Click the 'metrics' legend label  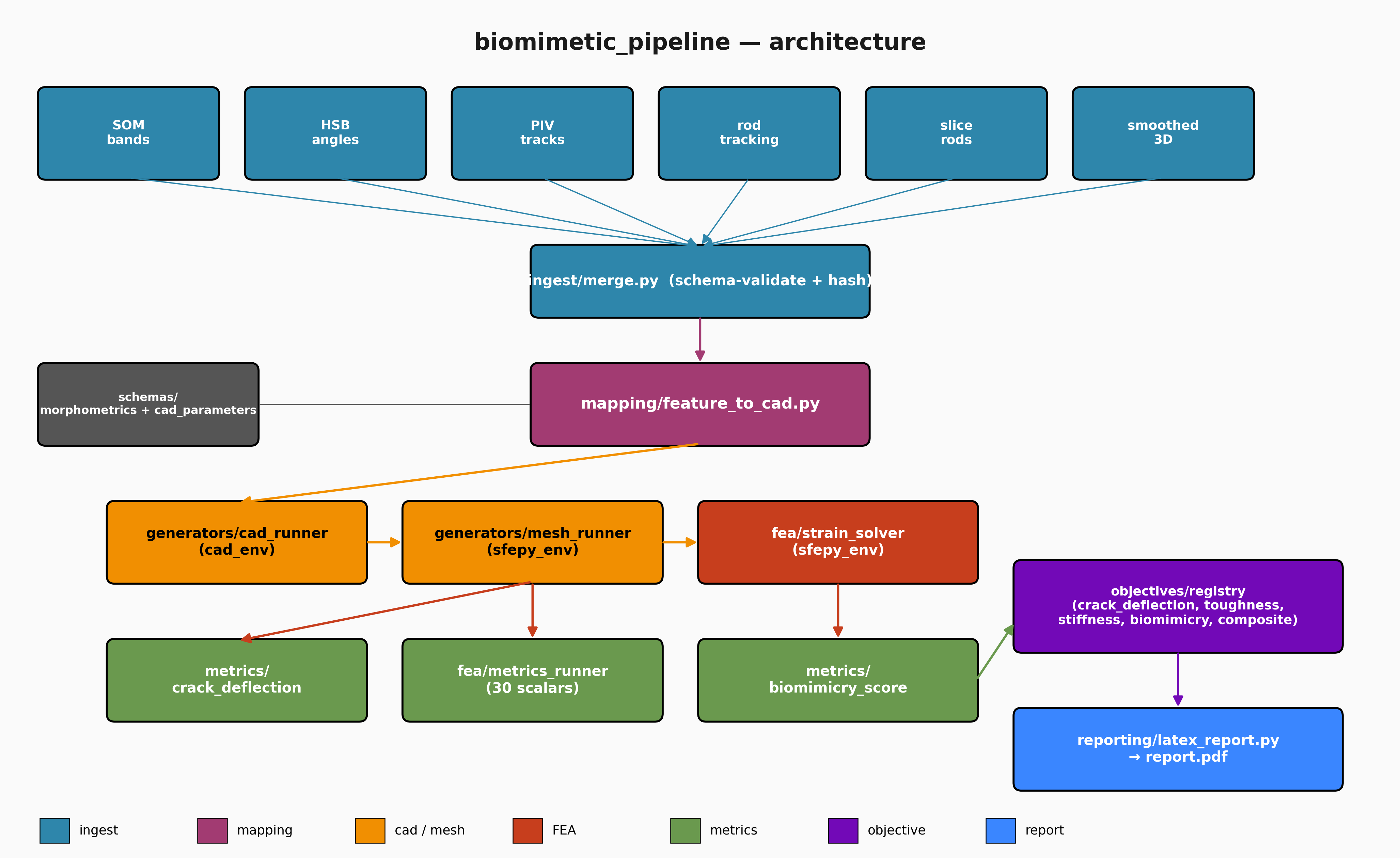734,830
